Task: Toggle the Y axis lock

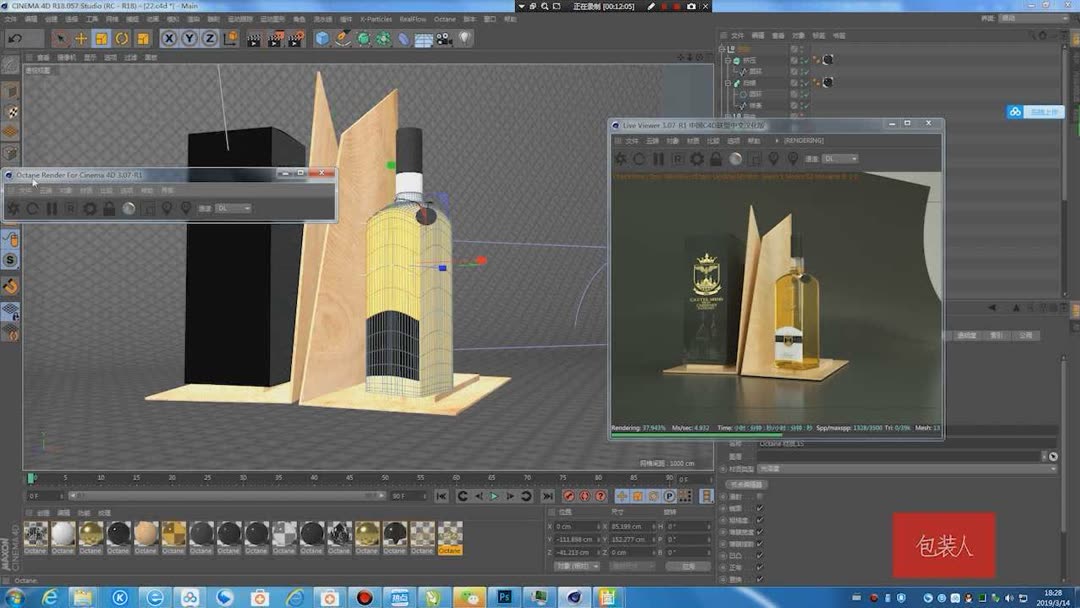Action: pyautogui.click(x=189, y=39)
